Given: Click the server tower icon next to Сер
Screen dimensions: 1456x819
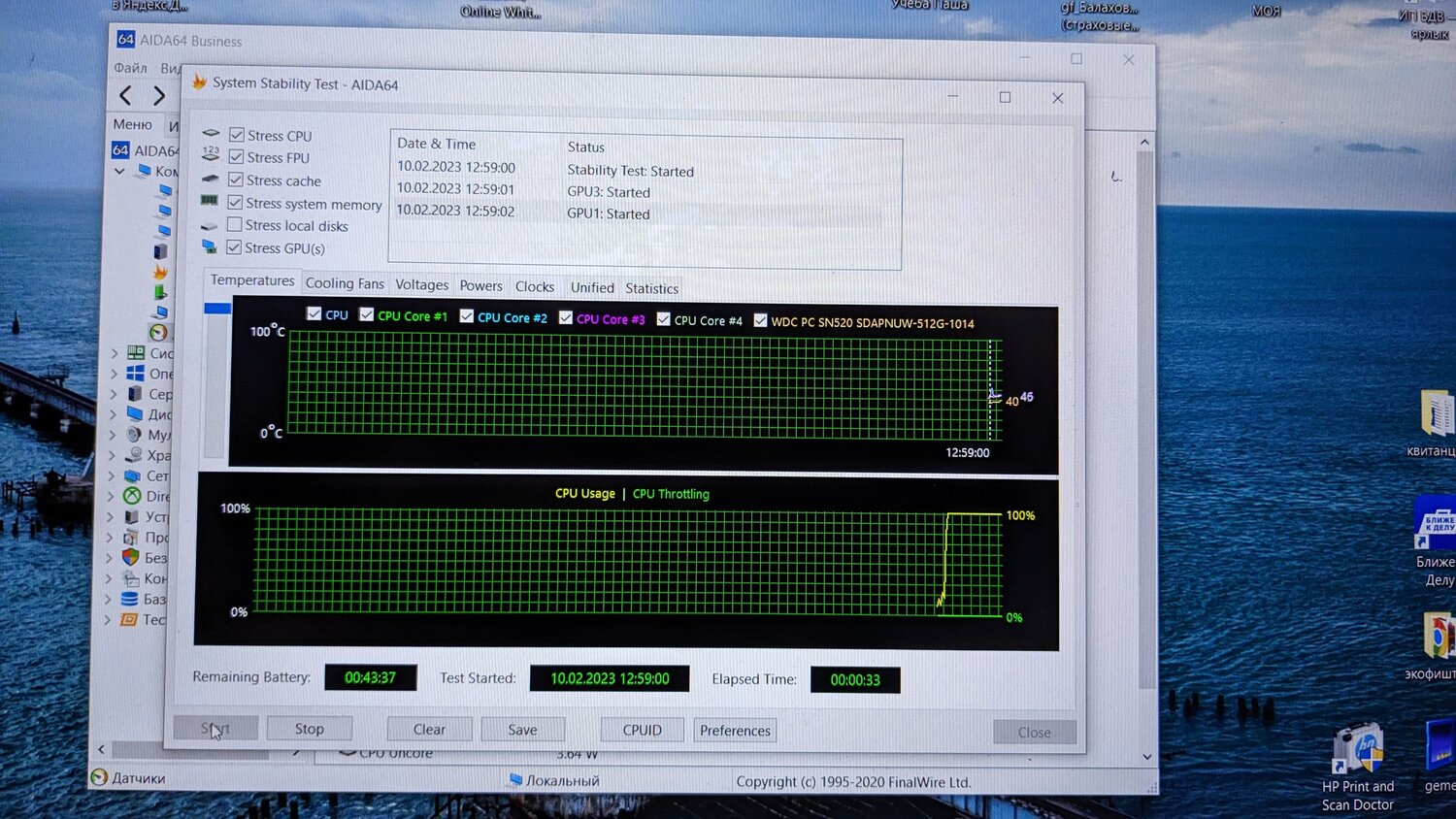Looking at the screenshot, I should pos(135,394).
